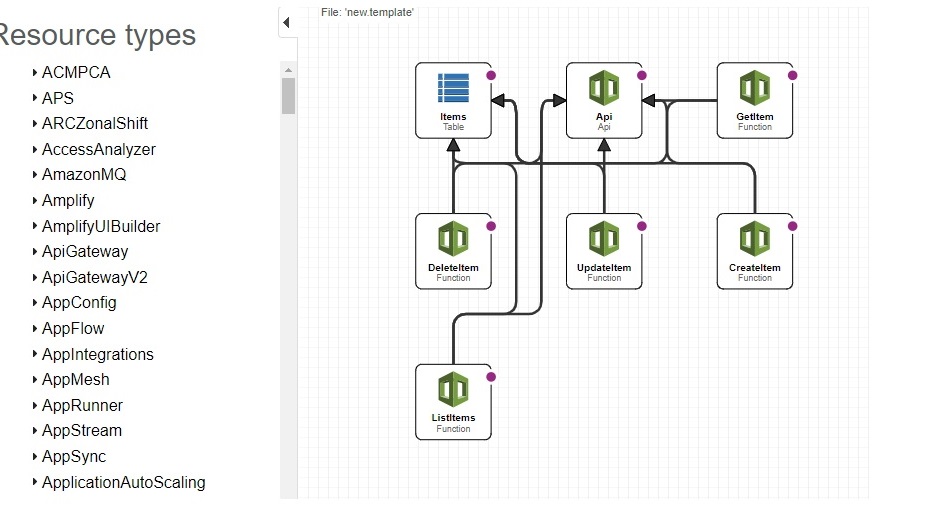Select the ListItems function icon
944x524 pixels.
pos(453,391)
